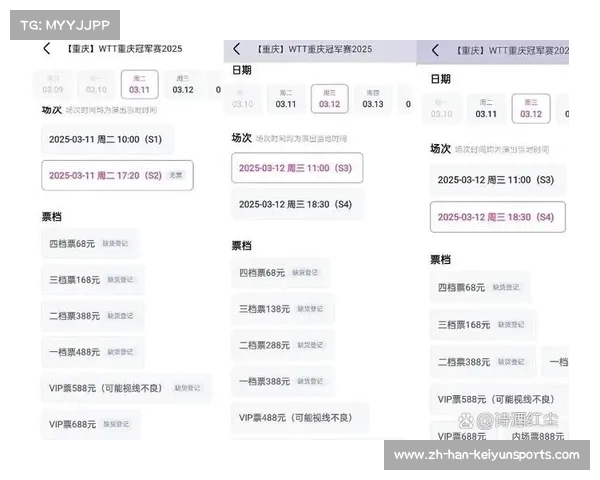Choose session 18:30 (S4) in the right panel
Screen dimensions: 600x480
click(497, 217)
